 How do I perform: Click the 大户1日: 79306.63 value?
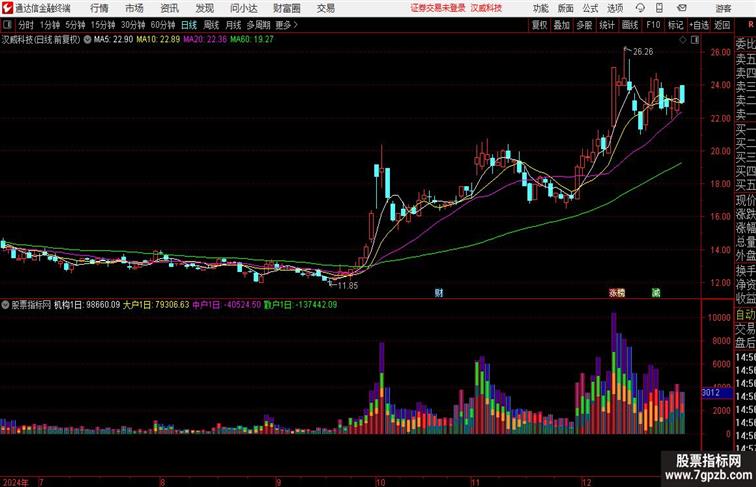coord(156,305)
